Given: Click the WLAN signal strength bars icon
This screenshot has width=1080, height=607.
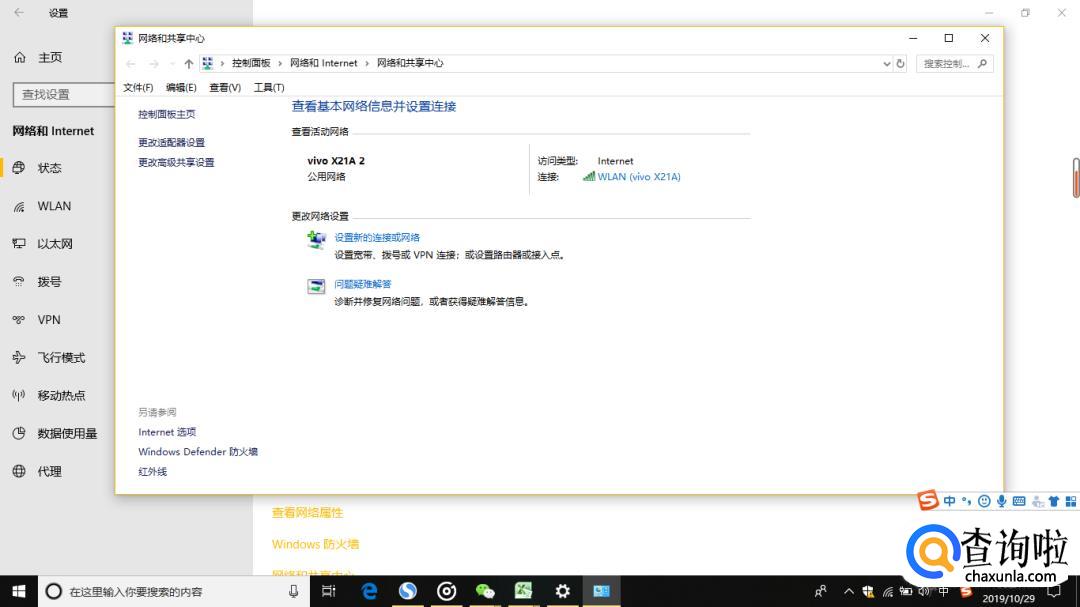Looking at the screenshot, I should point(589,176).
